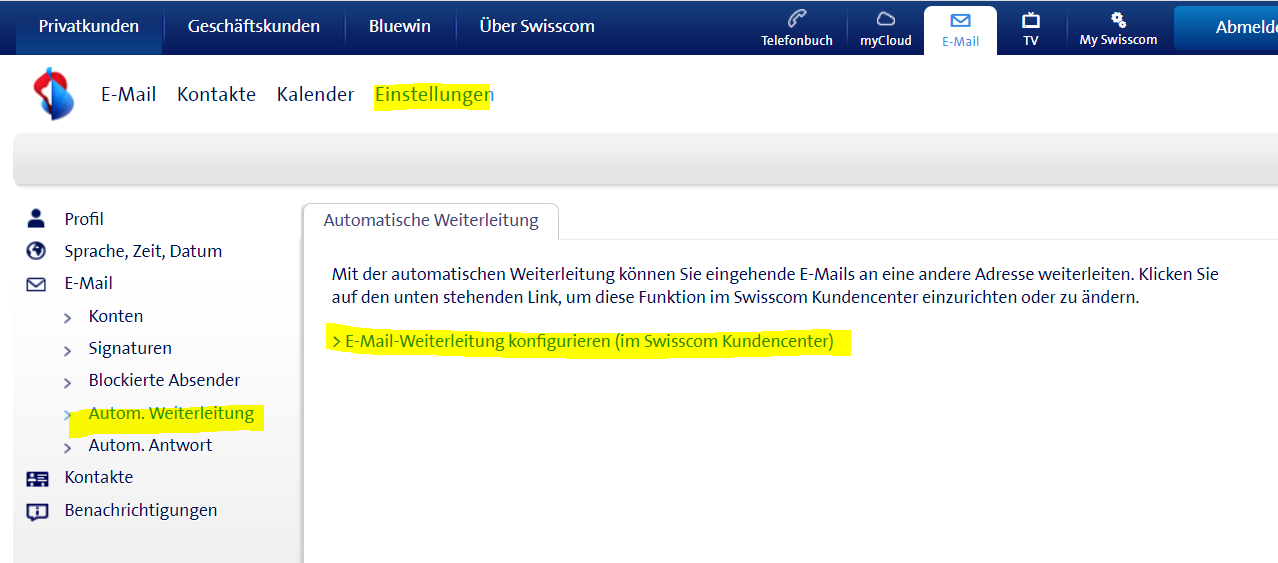
Task: Open the My Swisscom gears icon
Action: pos(1118,19)
